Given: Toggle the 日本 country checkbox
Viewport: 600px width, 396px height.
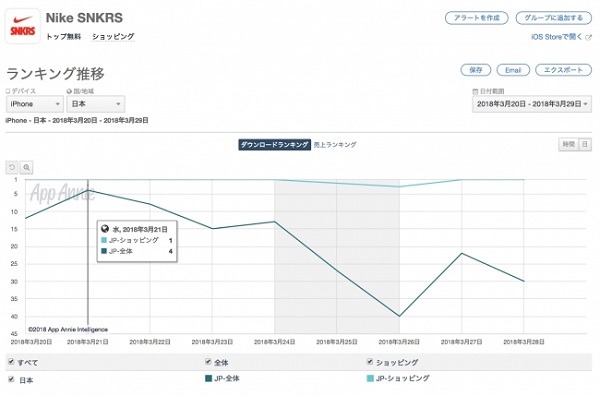Looking at the screenshot, I should click(11, 380).
